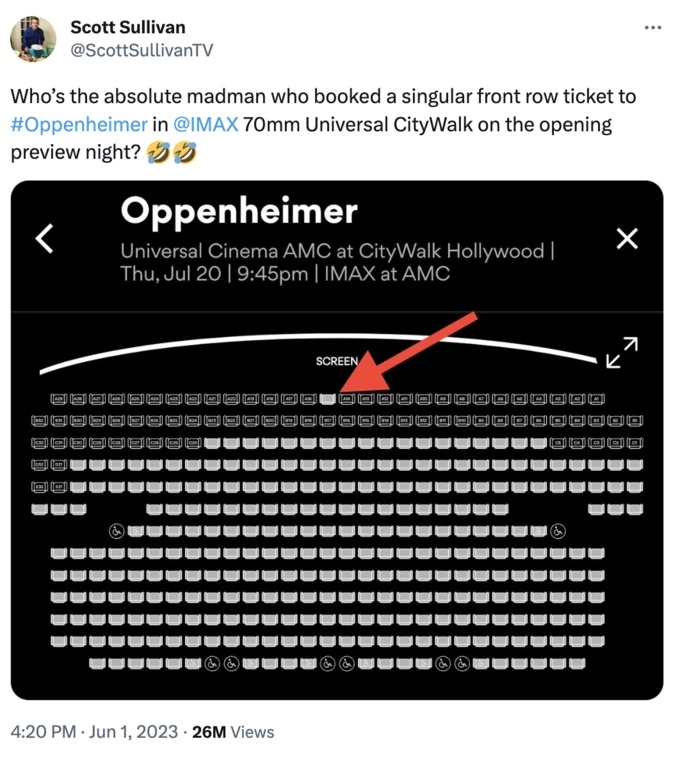The height and width of the screenshot is (757, 680).
Task: Select wheelchair seat at left of middle row
Action: [x=116, y=531]
